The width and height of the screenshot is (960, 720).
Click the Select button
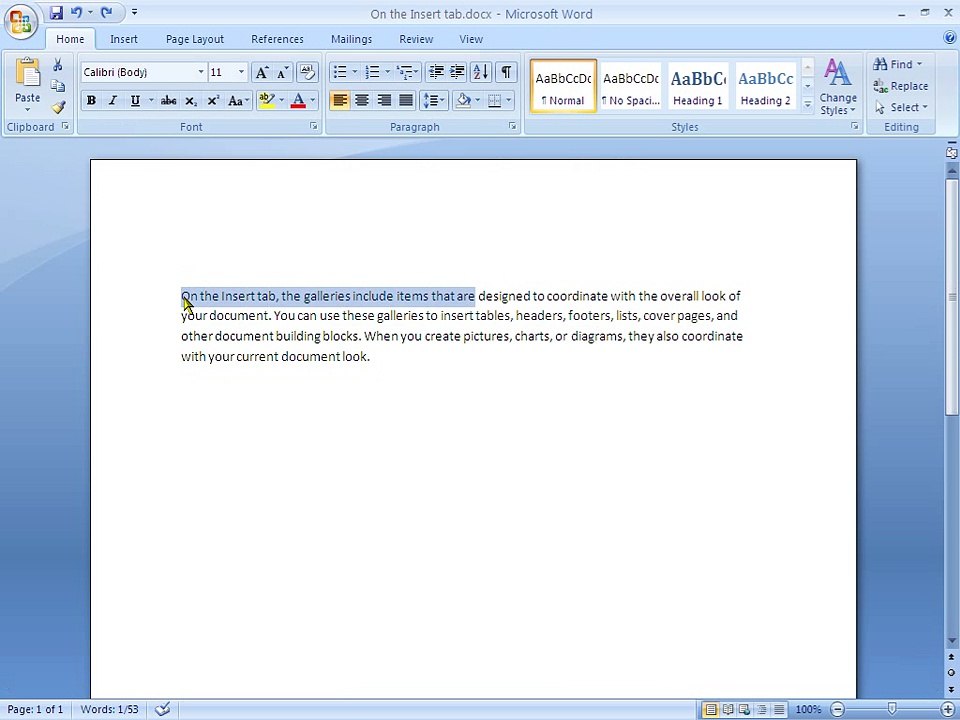pyautogui.click(x=901, y=107)
